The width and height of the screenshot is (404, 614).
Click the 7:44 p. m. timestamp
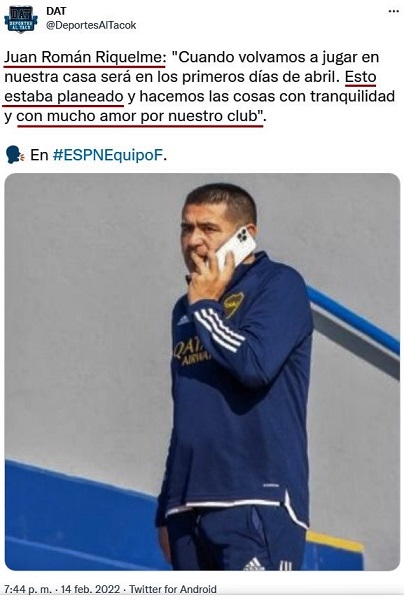[x=28, y=589]
